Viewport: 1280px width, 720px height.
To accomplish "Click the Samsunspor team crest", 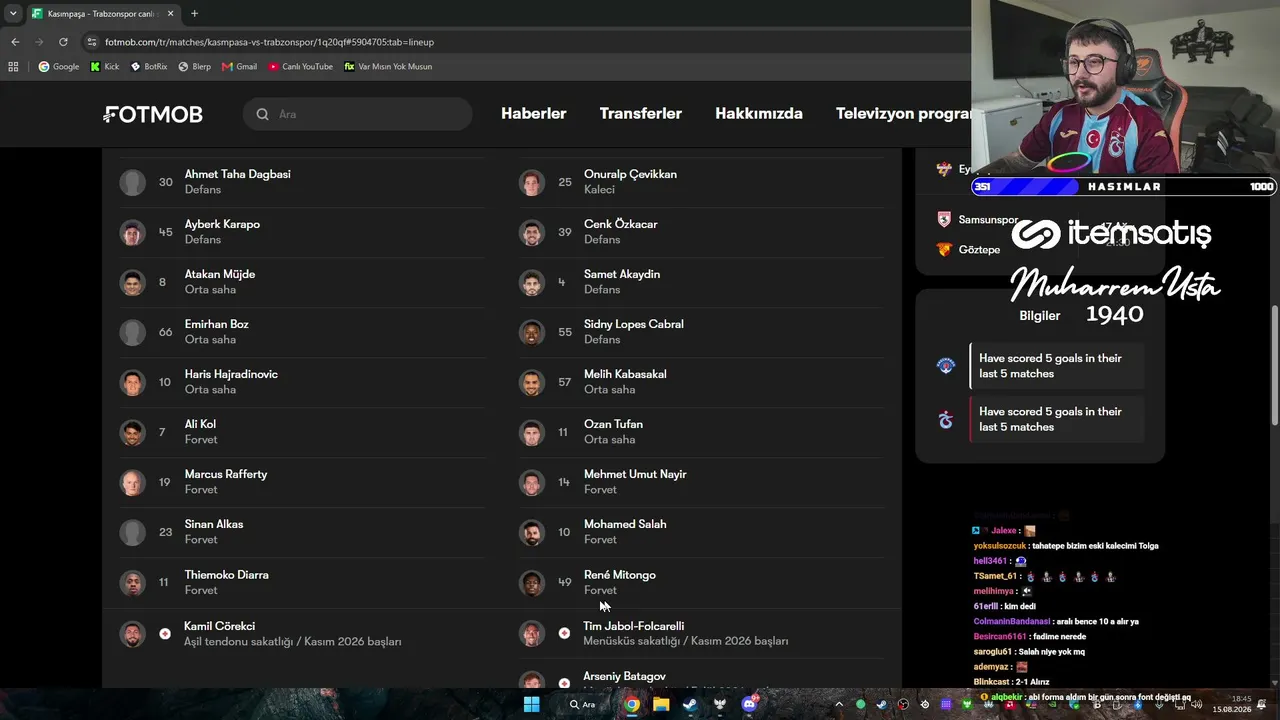I will [x=944, y=220].
